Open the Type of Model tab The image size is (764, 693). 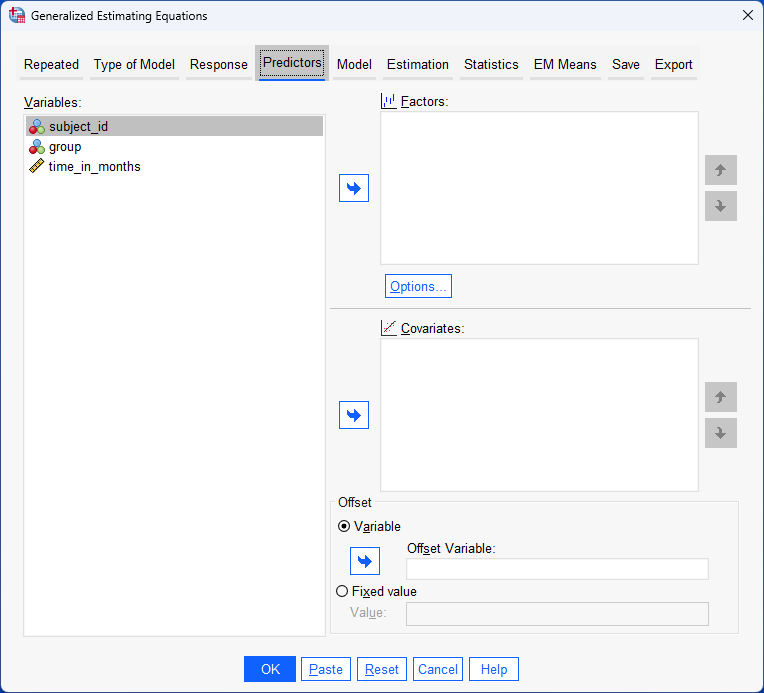pyautogui.click(x=134, y=64)
